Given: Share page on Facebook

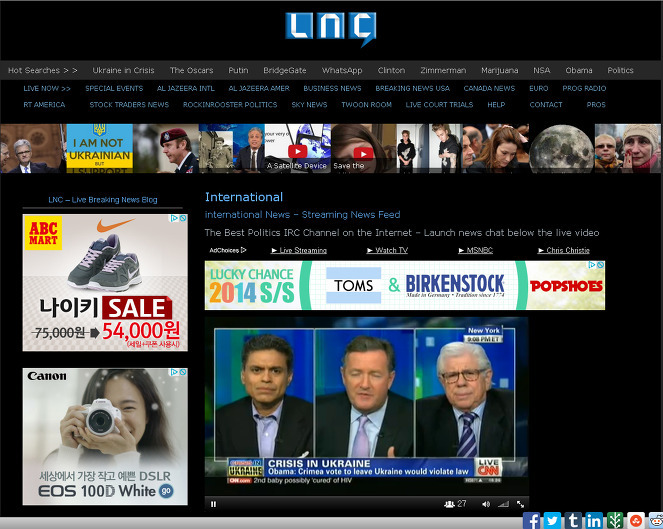Looking at the screenshot, I should tap(531, 521).
